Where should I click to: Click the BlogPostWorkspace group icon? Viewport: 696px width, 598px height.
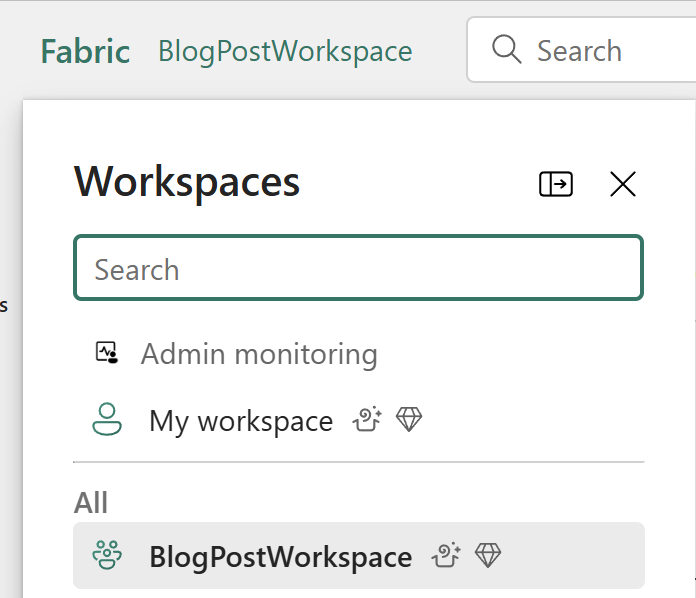pyautogui.click(x=107, y=554)
